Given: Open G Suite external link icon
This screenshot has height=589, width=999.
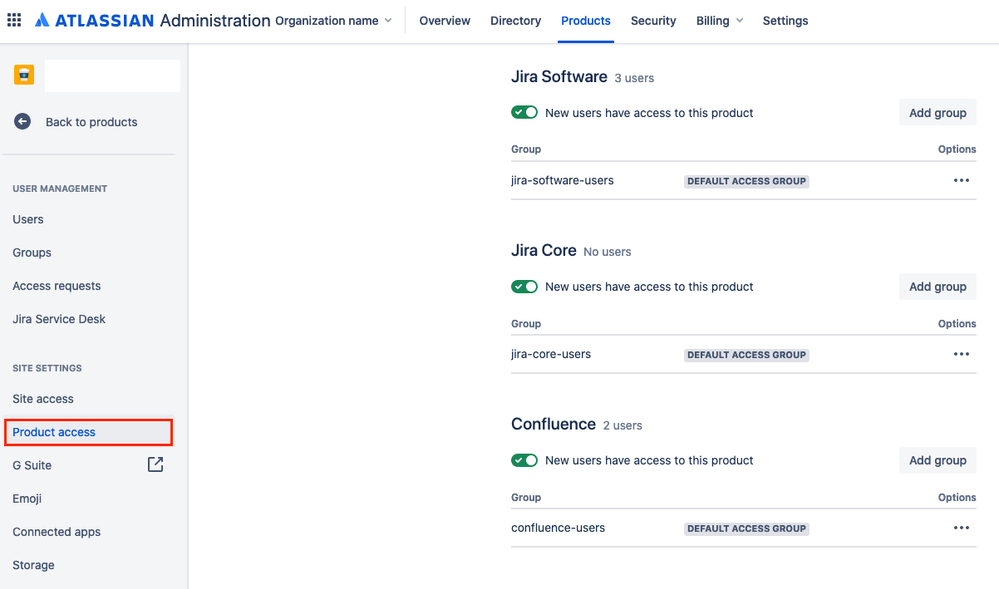Looking at the screenshot, I should (155, 465).
